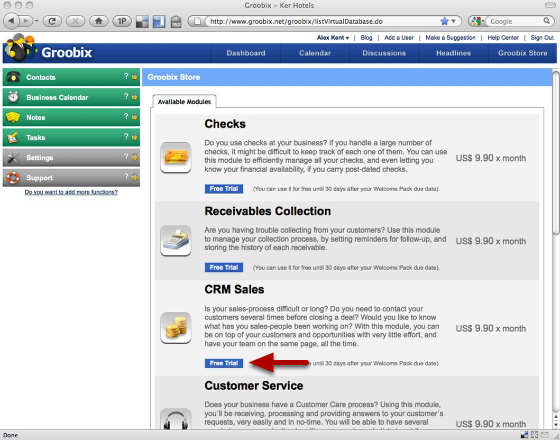Open the Dashboard menu
This screenshot has height=440, width=560.
(x=246, y=53)
